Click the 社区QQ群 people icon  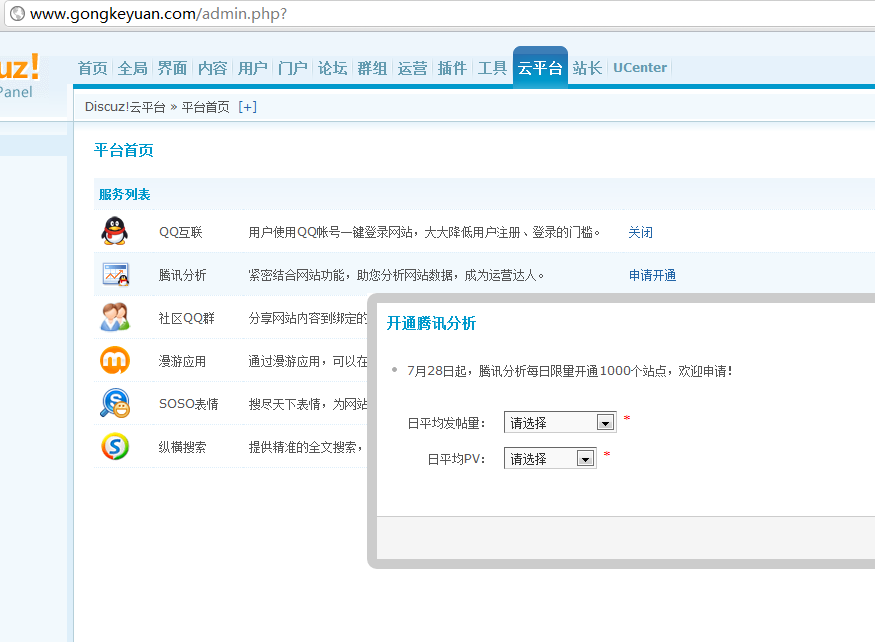point(115,317)
